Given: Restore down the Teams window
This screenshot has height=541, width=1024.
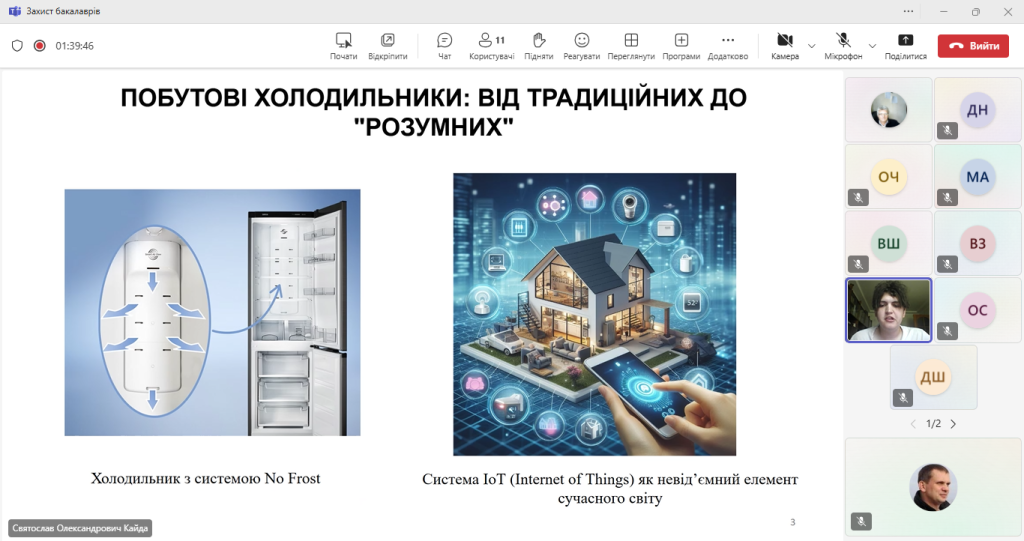Looking at the screenshot, I should (x=976, y=11).
